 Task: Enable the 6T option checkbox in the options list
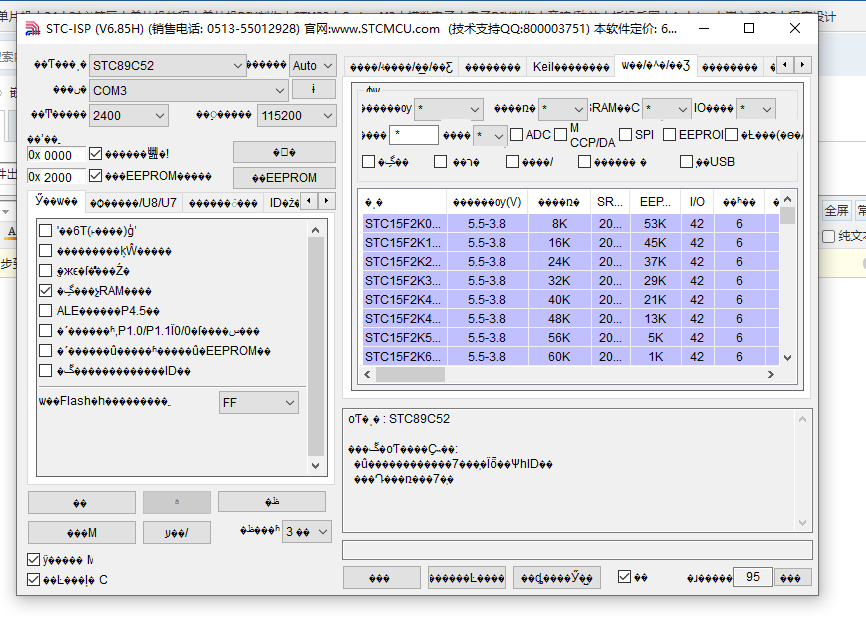coord(46,231)
